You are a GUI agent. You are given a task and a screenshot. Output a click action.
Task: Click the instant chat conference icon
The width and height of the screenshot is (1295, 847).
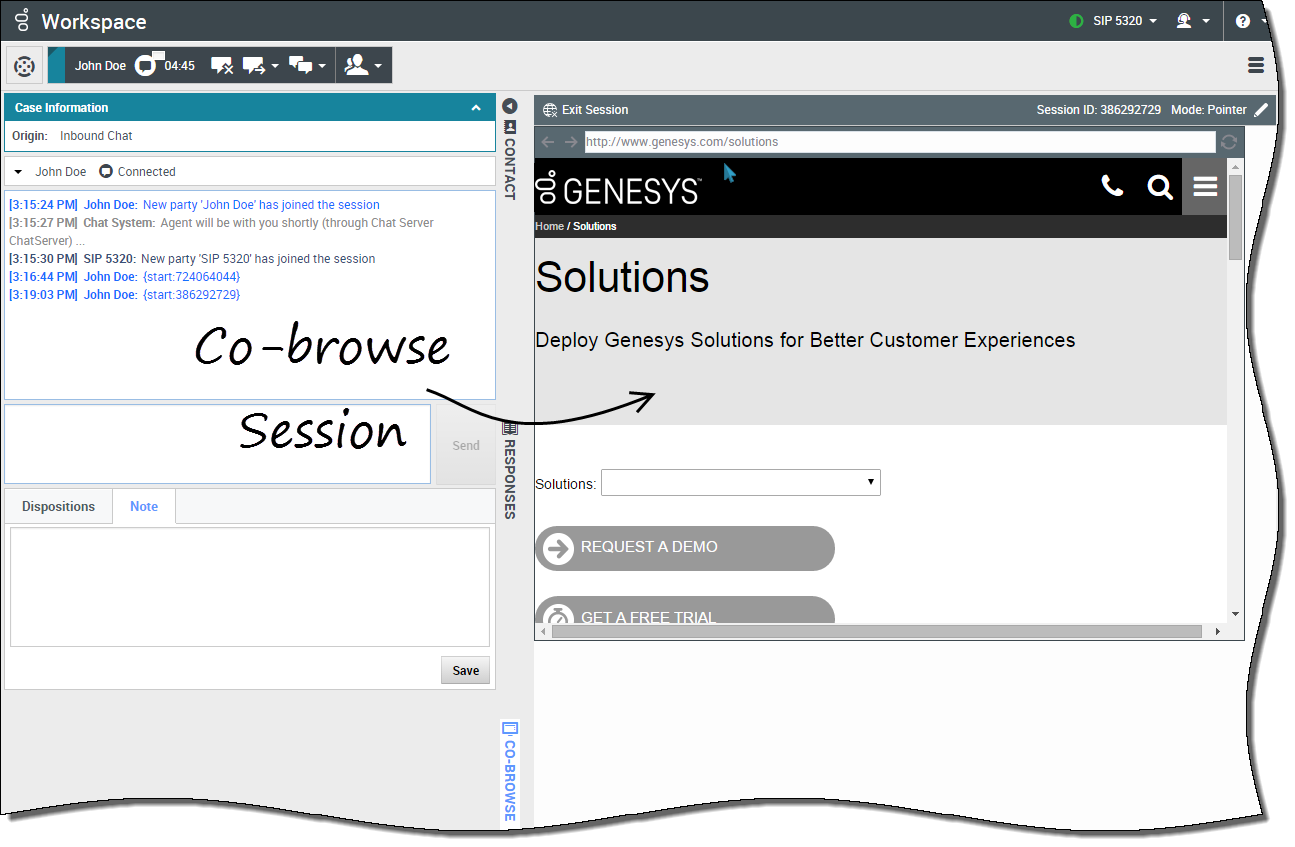coord(302,66)
